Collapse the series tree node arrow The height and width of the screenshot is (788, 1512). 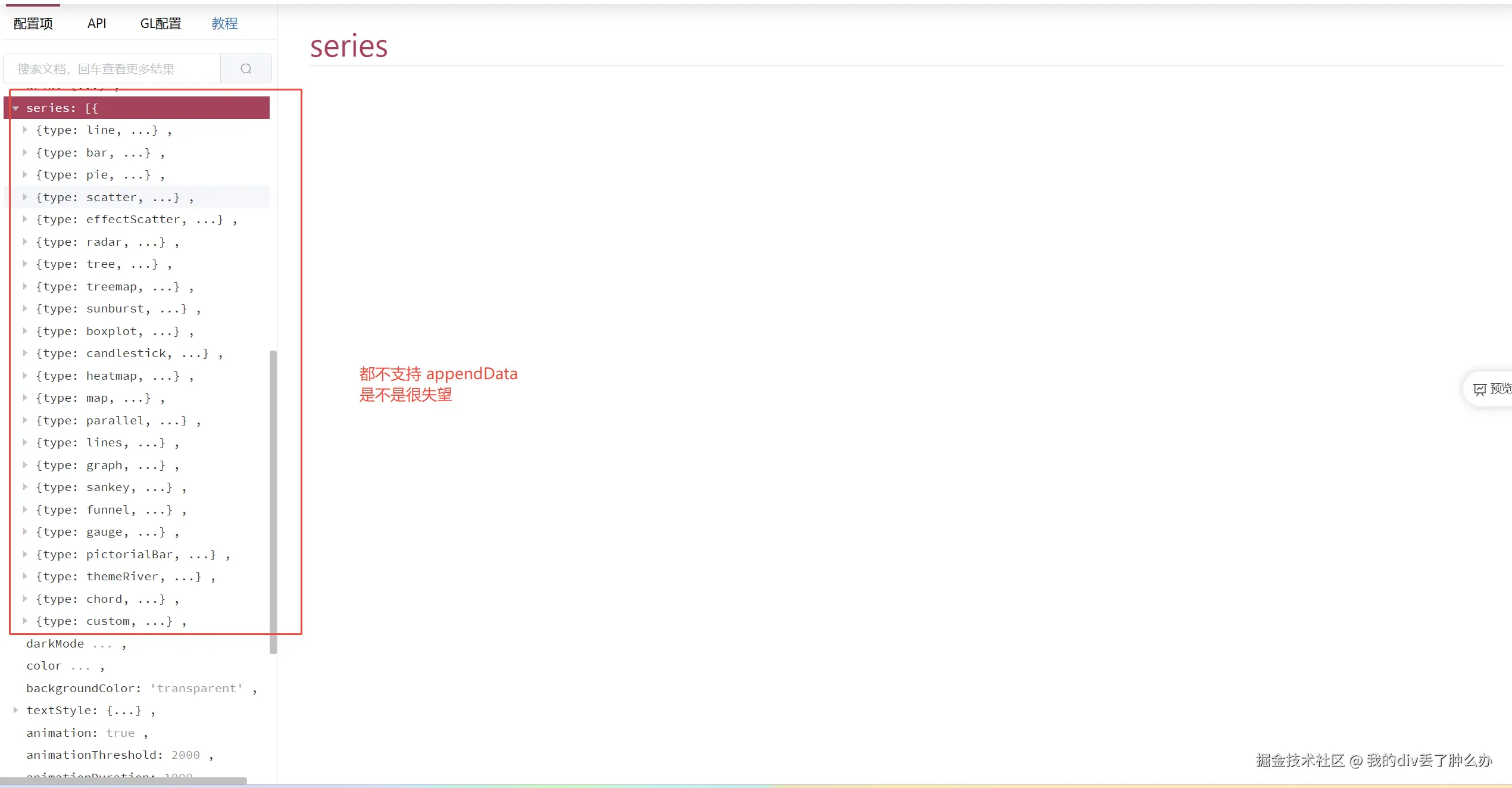coord(16,108)
